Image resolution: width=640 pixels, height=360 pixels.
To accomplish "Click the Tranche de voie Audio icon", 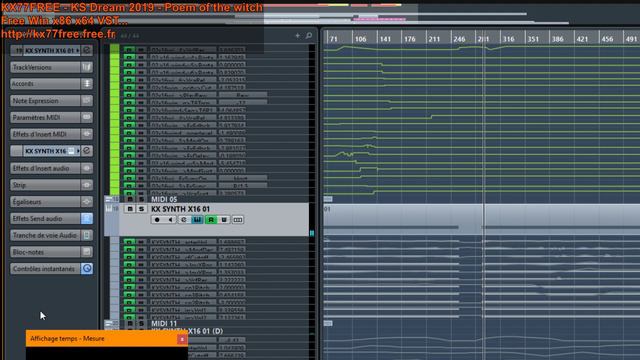I will point(87,235).
